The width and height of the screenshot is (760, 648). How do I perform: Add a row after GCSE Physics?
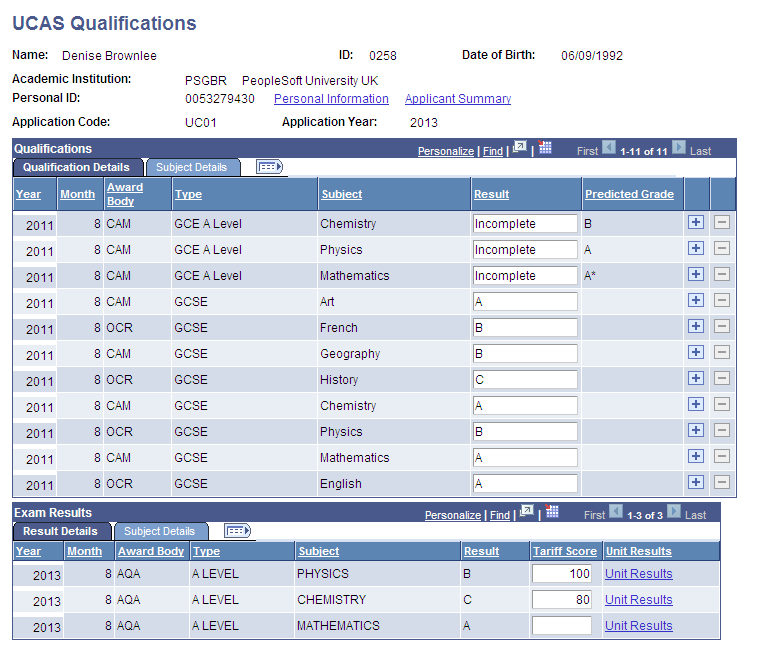point(696,430)
